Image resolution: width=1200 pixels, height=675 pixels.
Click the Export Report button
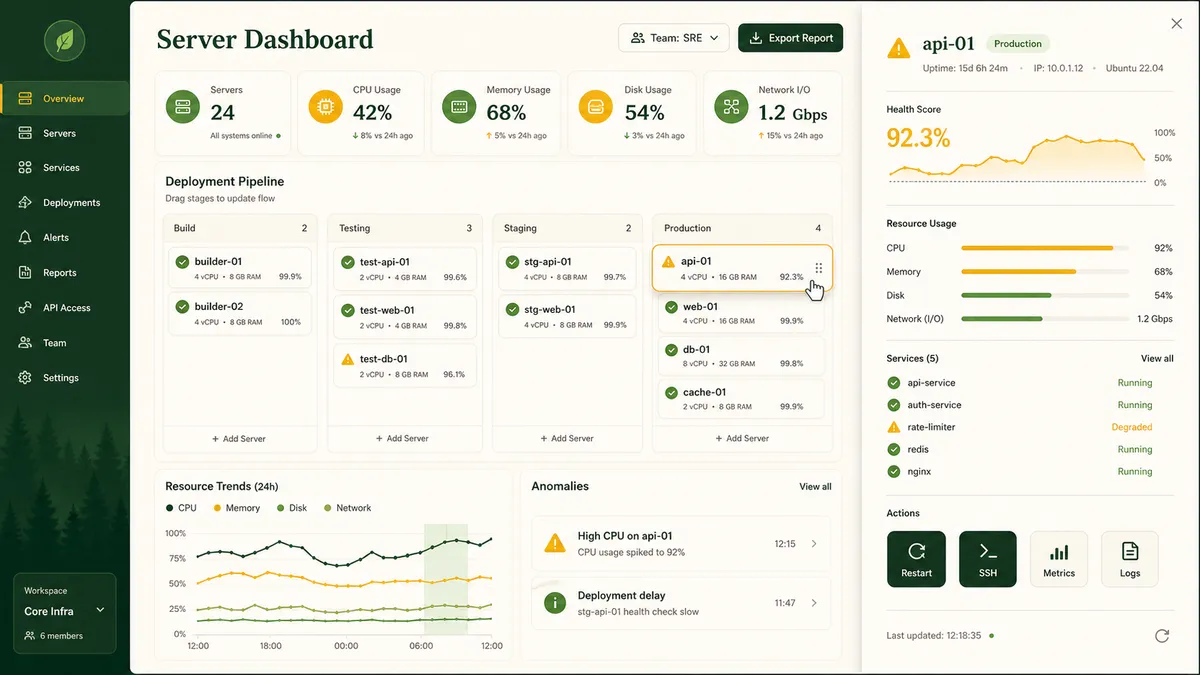coord(790,38)
